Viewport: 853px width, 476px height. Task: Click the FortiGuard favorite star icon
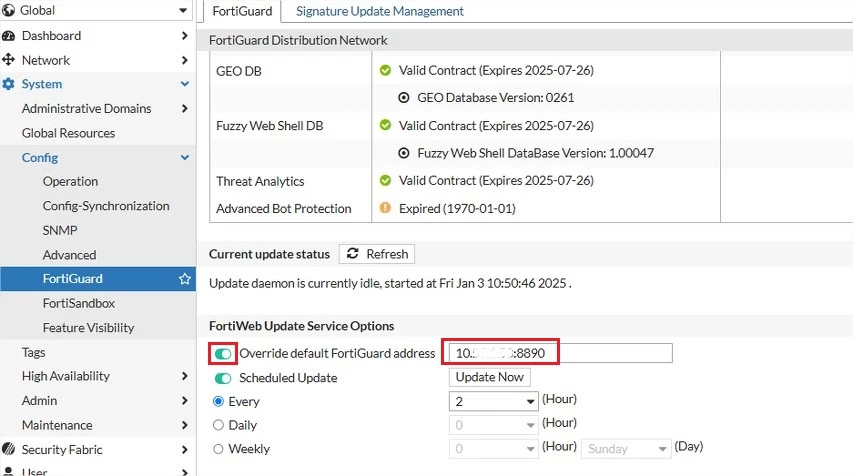[184, 279]
